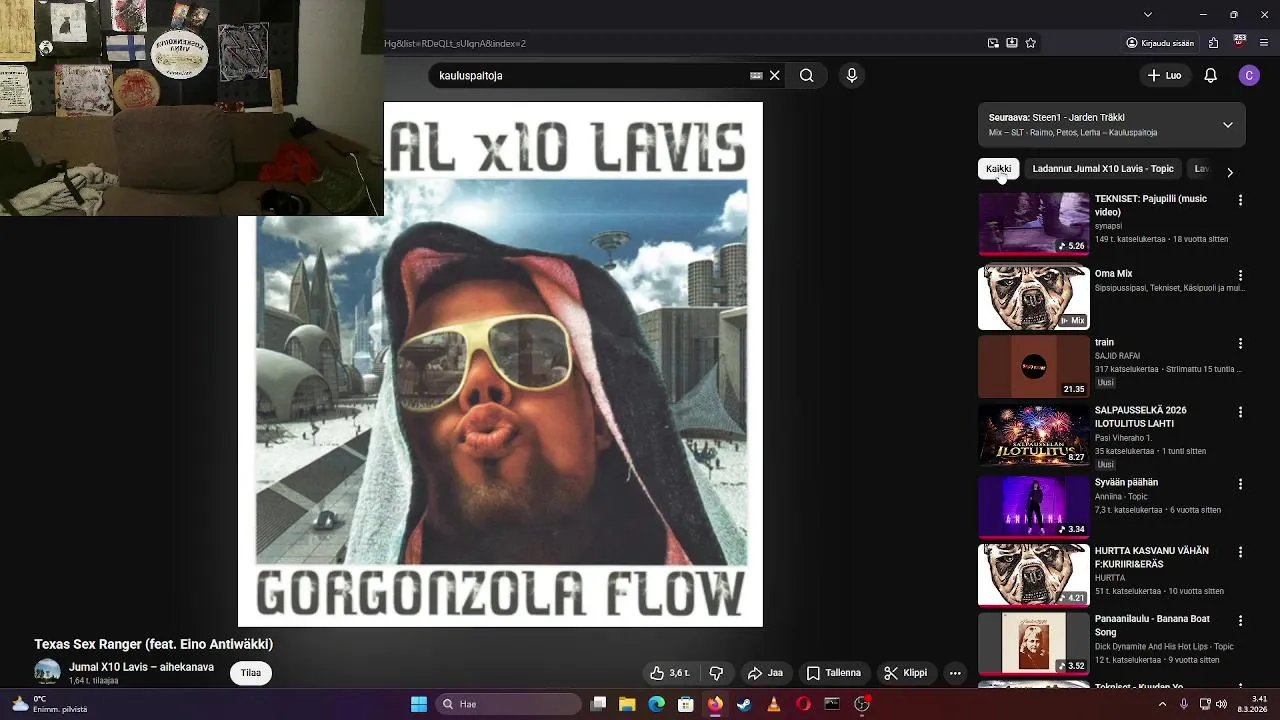Open the Firefox tab list dropdown arrow

point(1147,14)
